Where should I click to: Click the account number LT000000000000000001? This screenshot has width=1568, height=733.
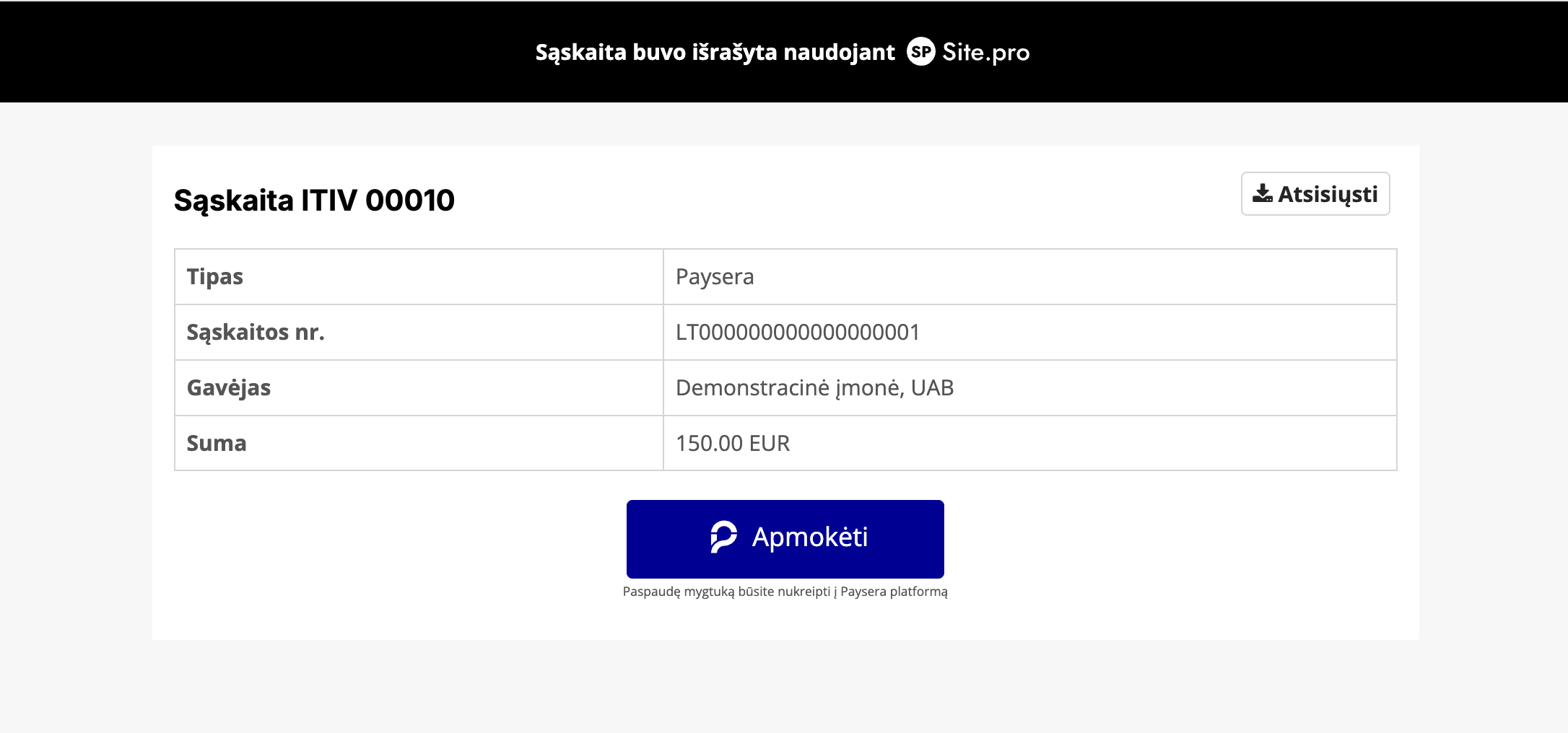[796, 332]
